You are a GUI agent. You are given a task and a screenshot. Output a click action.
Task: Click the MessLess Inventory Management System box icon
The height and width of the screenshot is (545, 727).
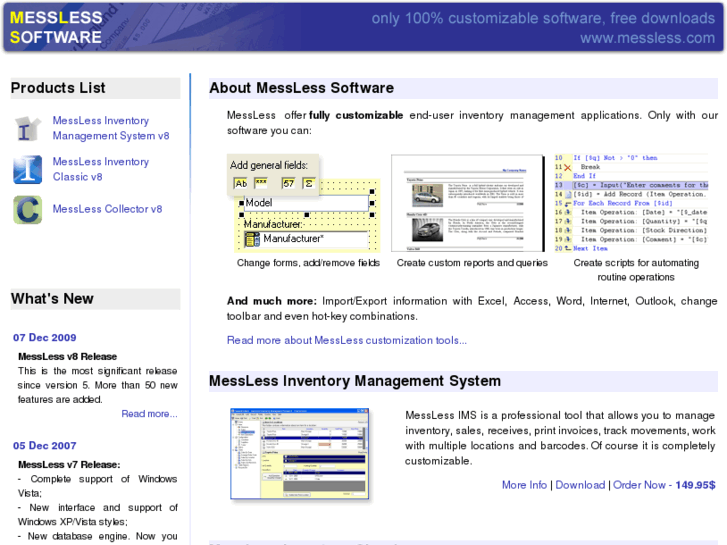[27, 128]
